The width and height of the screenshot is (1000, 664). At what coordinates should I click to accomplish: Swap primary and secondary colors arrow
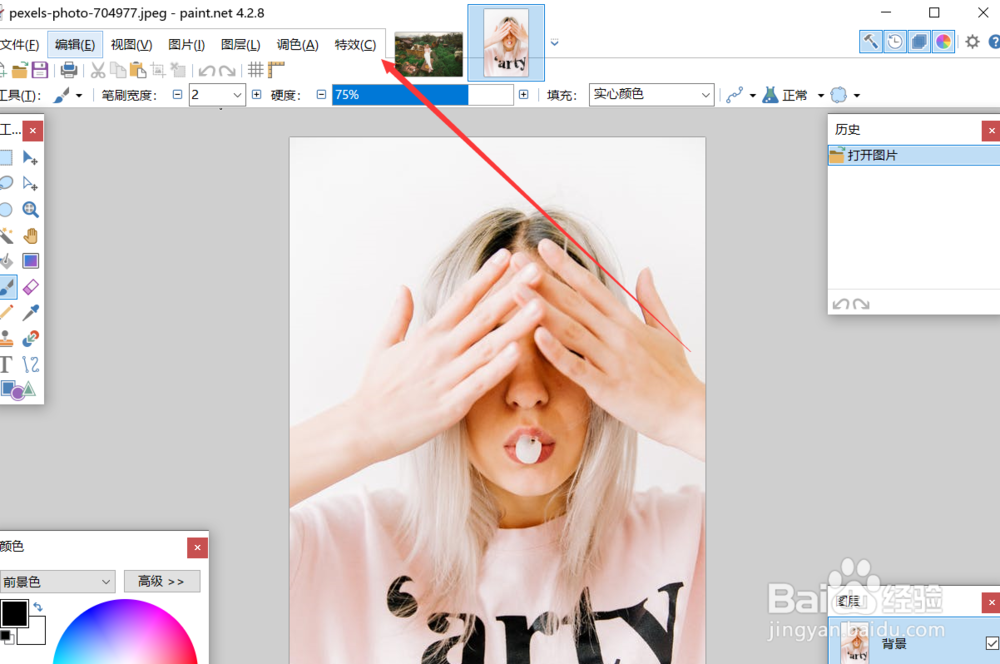click(x=38, y=607)
